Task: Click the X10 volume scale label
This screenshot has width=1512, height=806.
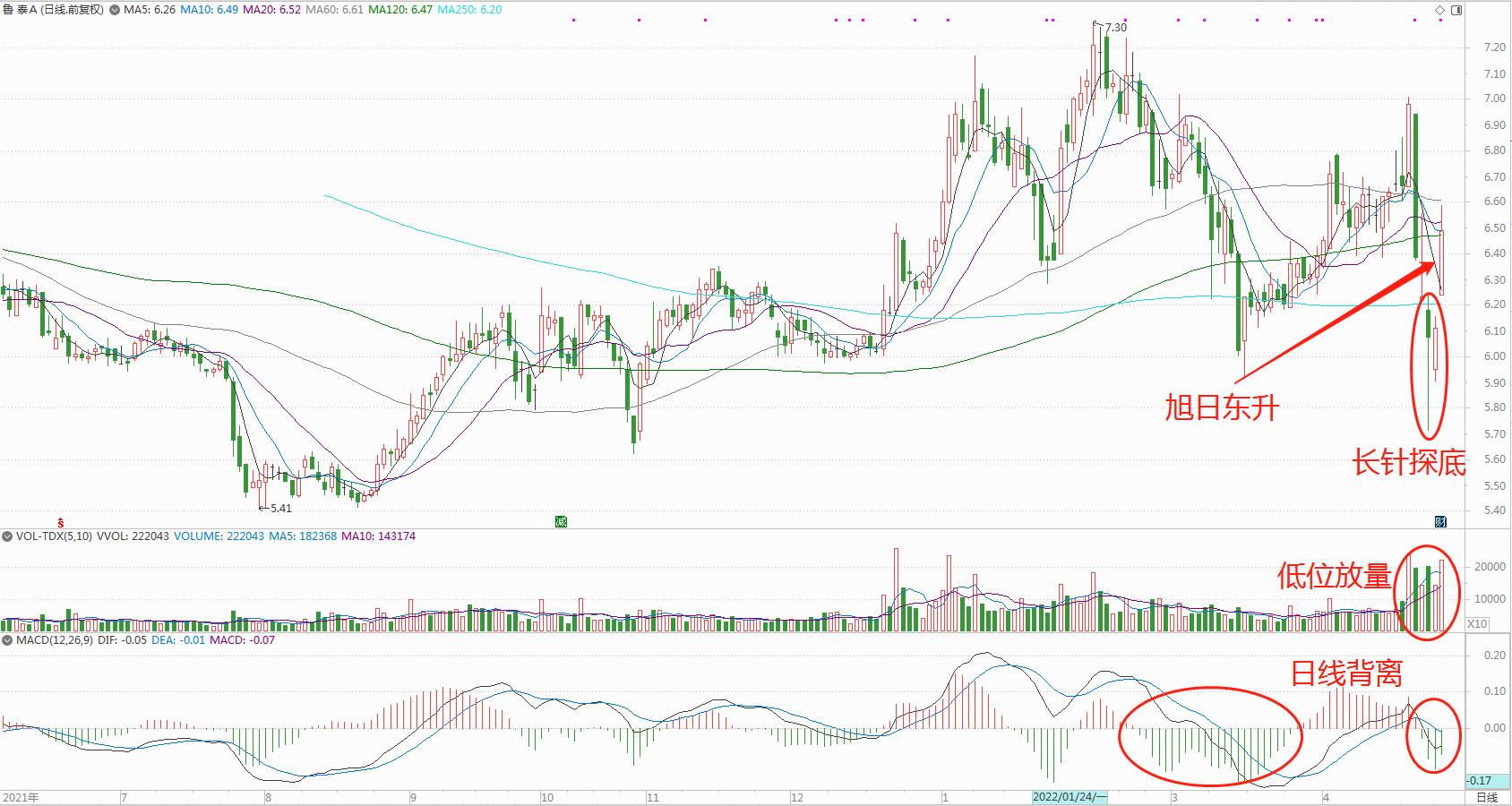Action: 1477,624
